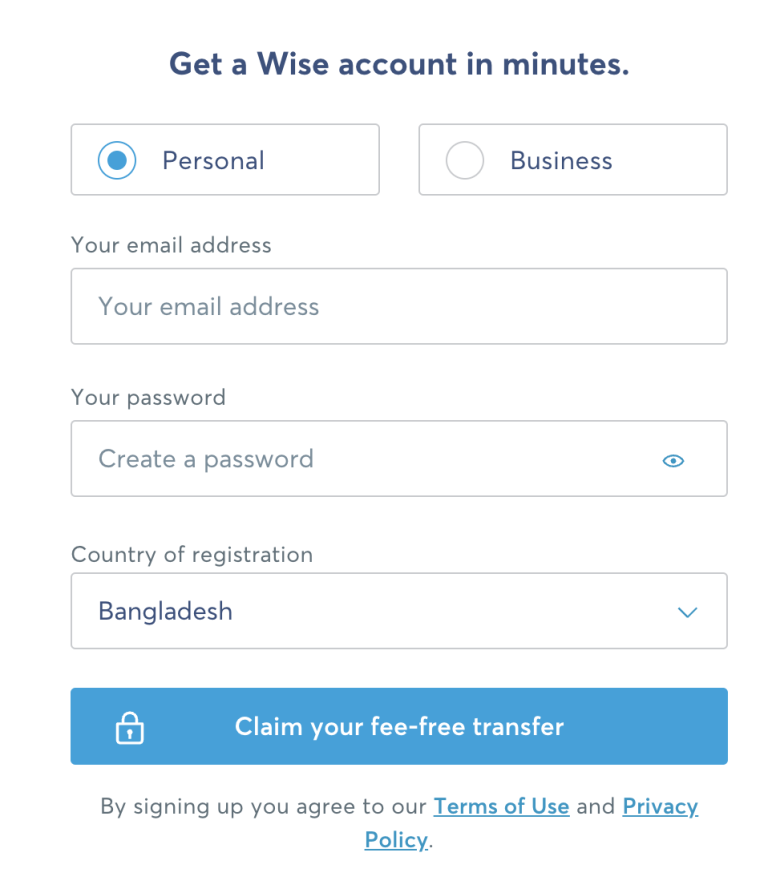768x893 pixels.
Task: Click the padlock icon on the claim button
Action: 130,727
